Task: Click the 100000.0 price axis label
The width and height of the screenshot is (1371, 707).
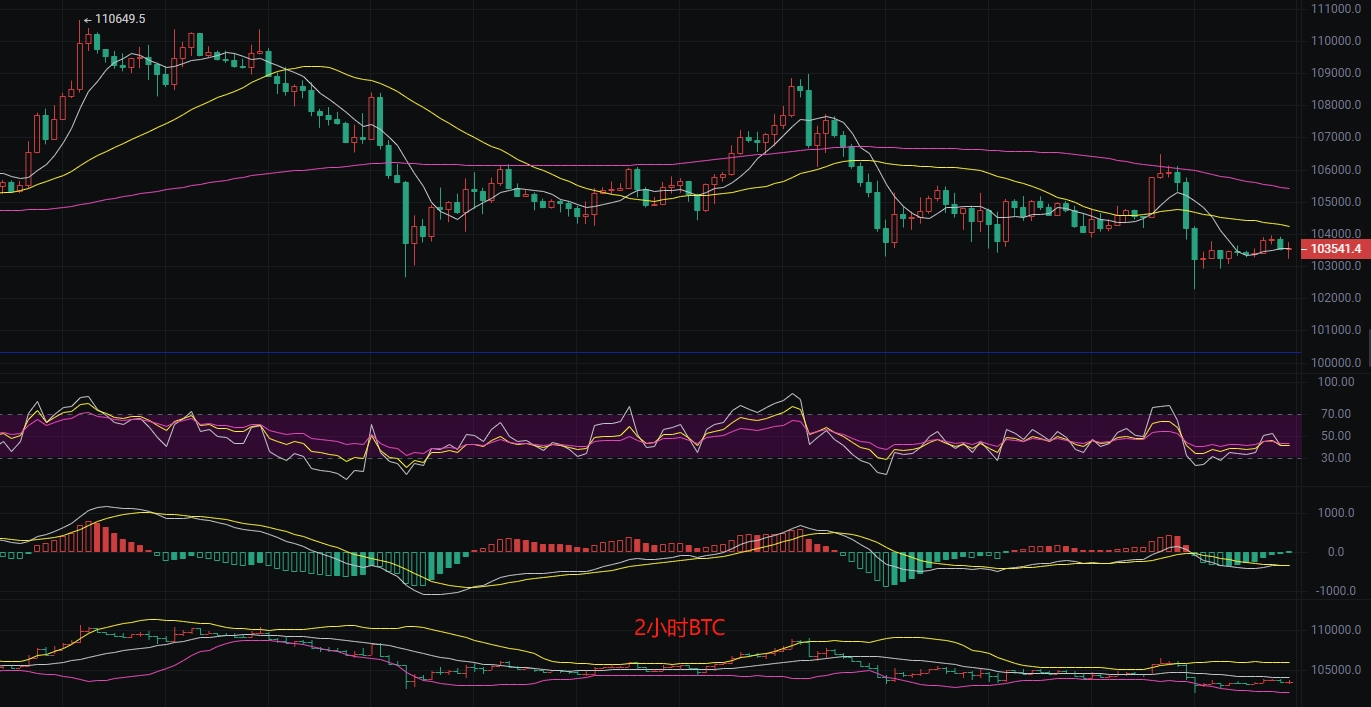Action: click(x=1335, y=363)
